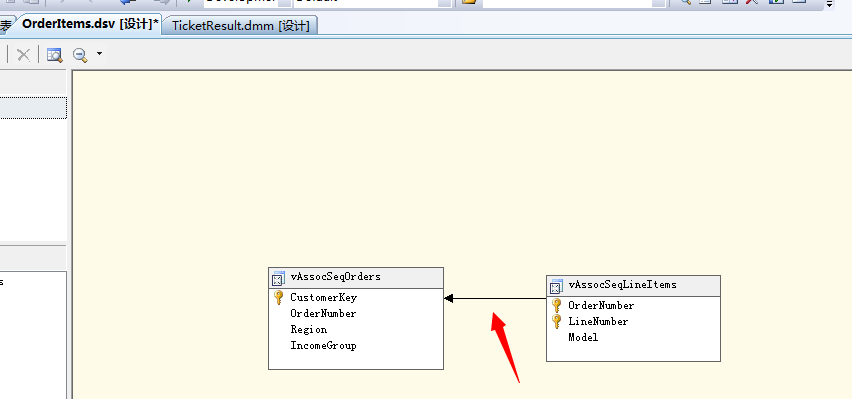The width and height of the screenshot is (852, 399).
Task: Click the vAssocSeqOrders table icon
Action: point(278,278)
